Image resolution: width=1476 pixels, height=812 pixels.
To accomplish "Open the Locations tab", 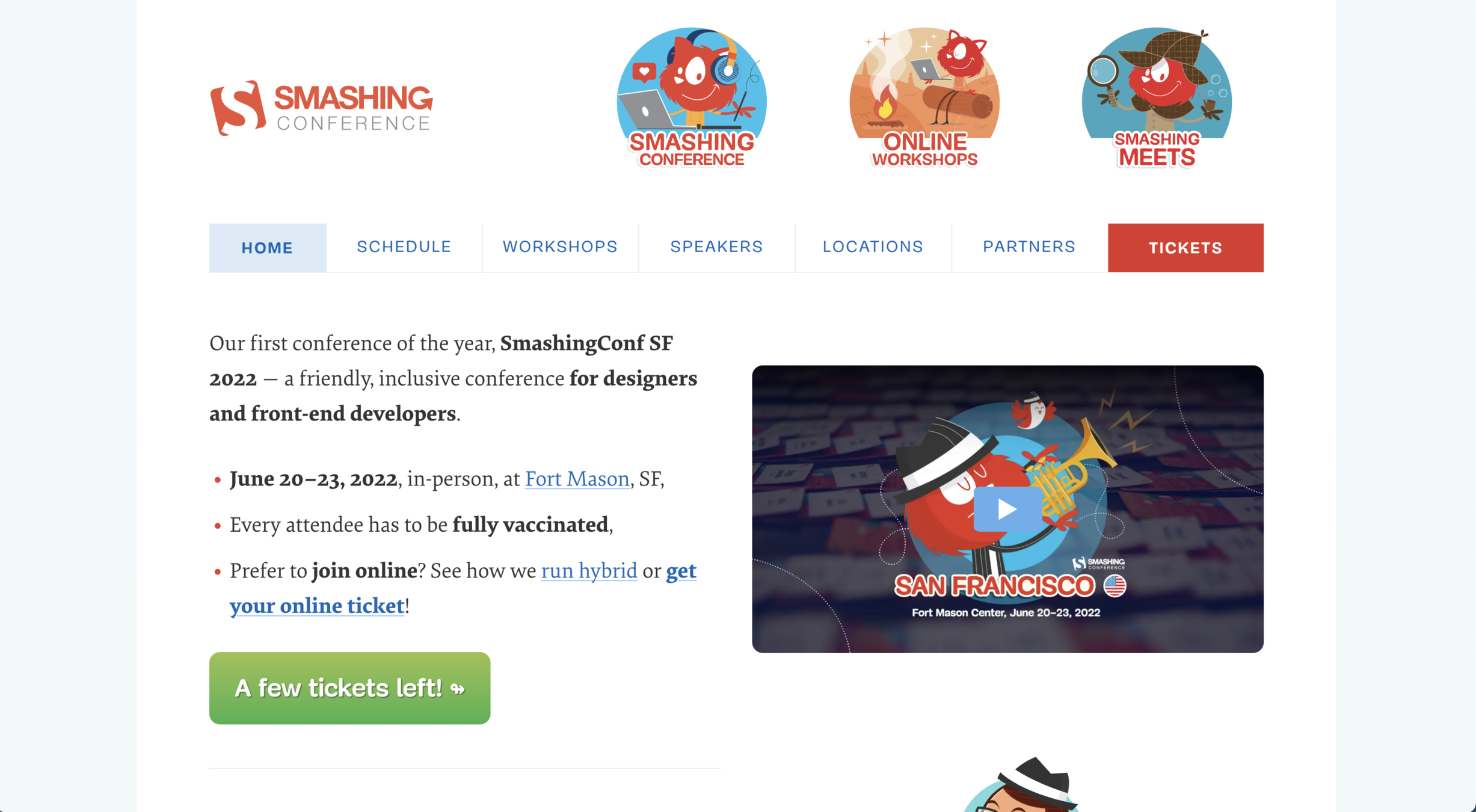I will 873,247.
